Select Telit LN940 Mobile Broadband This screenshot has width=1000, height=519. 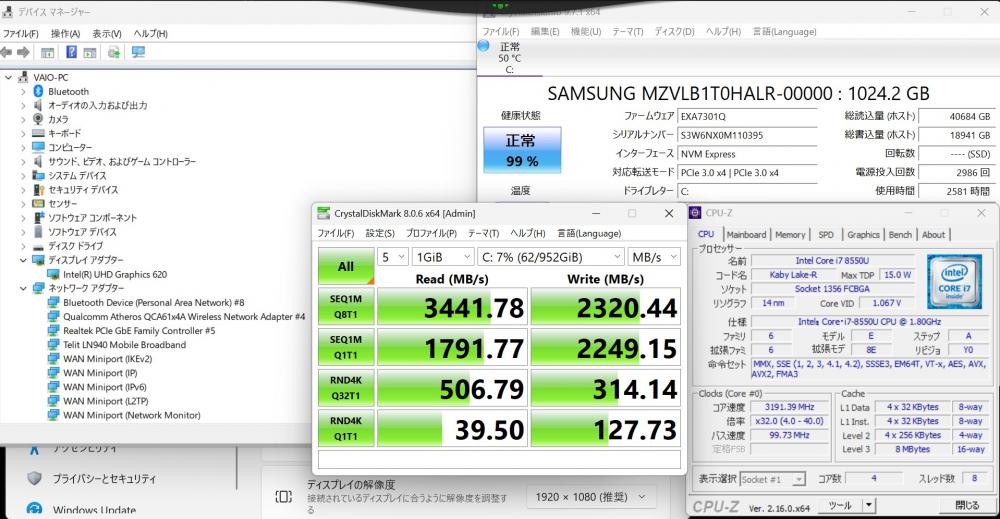(x=124, y=344)
